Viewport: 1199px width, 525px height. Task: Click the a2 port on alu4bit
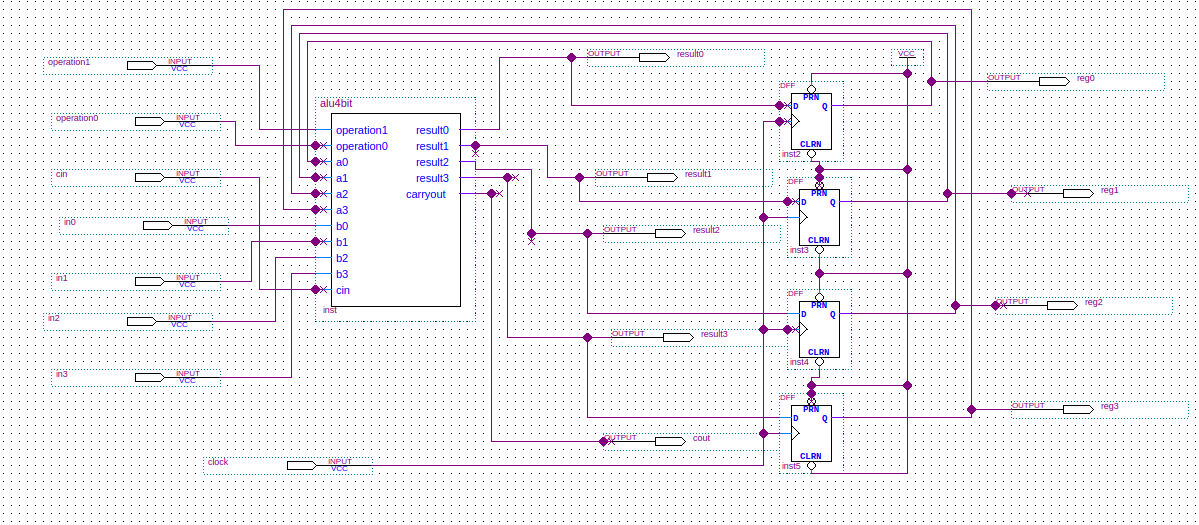[x=342, y=194]
